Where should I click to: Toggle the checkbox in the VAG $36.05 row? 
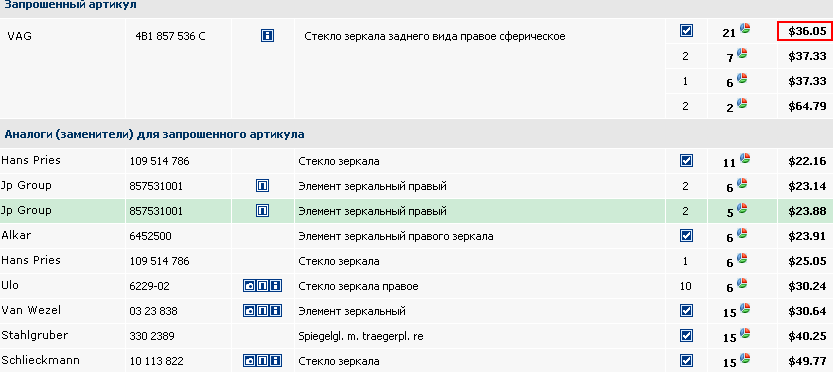tap(686, 31)
